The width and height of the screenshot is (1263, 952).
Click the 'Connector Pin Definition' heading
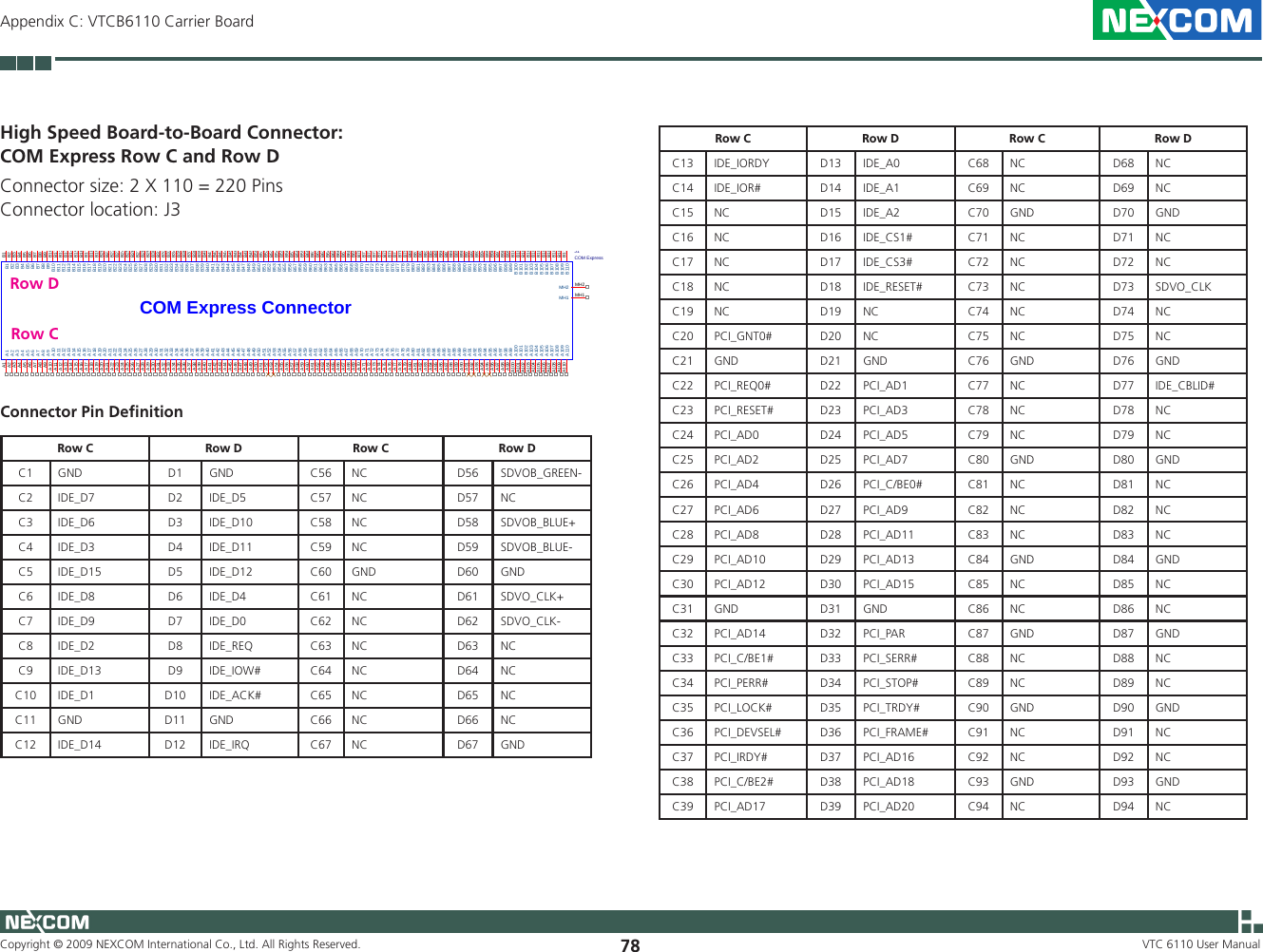(x=91, y=411)
